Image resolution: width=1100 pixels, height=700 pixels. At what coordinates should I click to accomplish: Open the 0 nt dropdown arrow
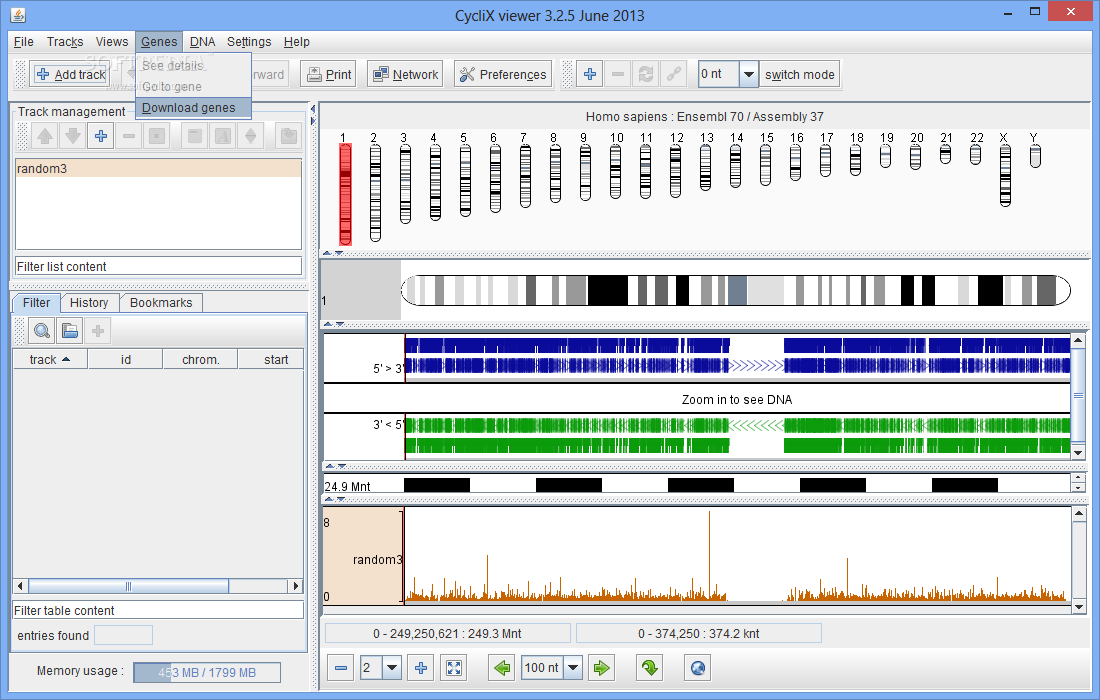click(x=749, y=74)
